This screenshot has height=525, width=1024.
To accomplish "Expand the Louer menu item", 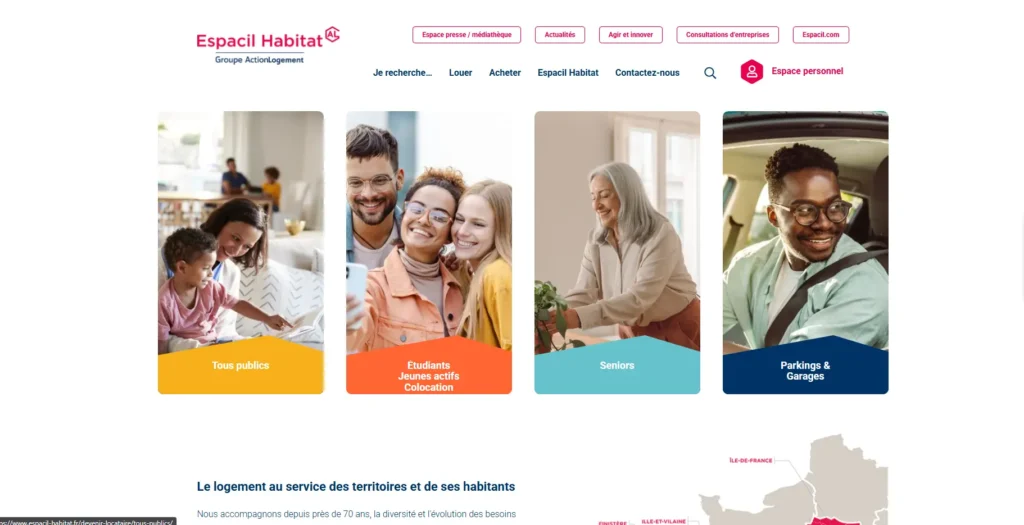I will [x=460, y=72].
